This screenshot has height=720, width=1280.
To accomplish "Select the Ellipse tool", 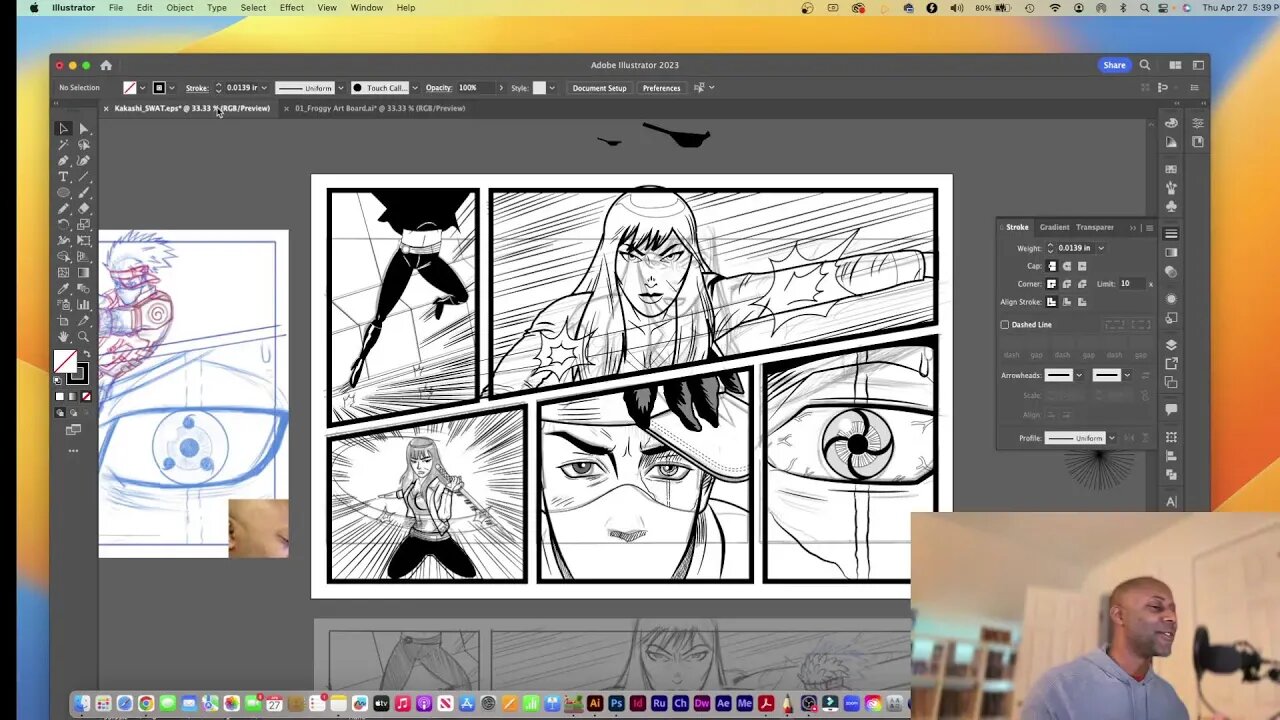I will click(63, 192).
